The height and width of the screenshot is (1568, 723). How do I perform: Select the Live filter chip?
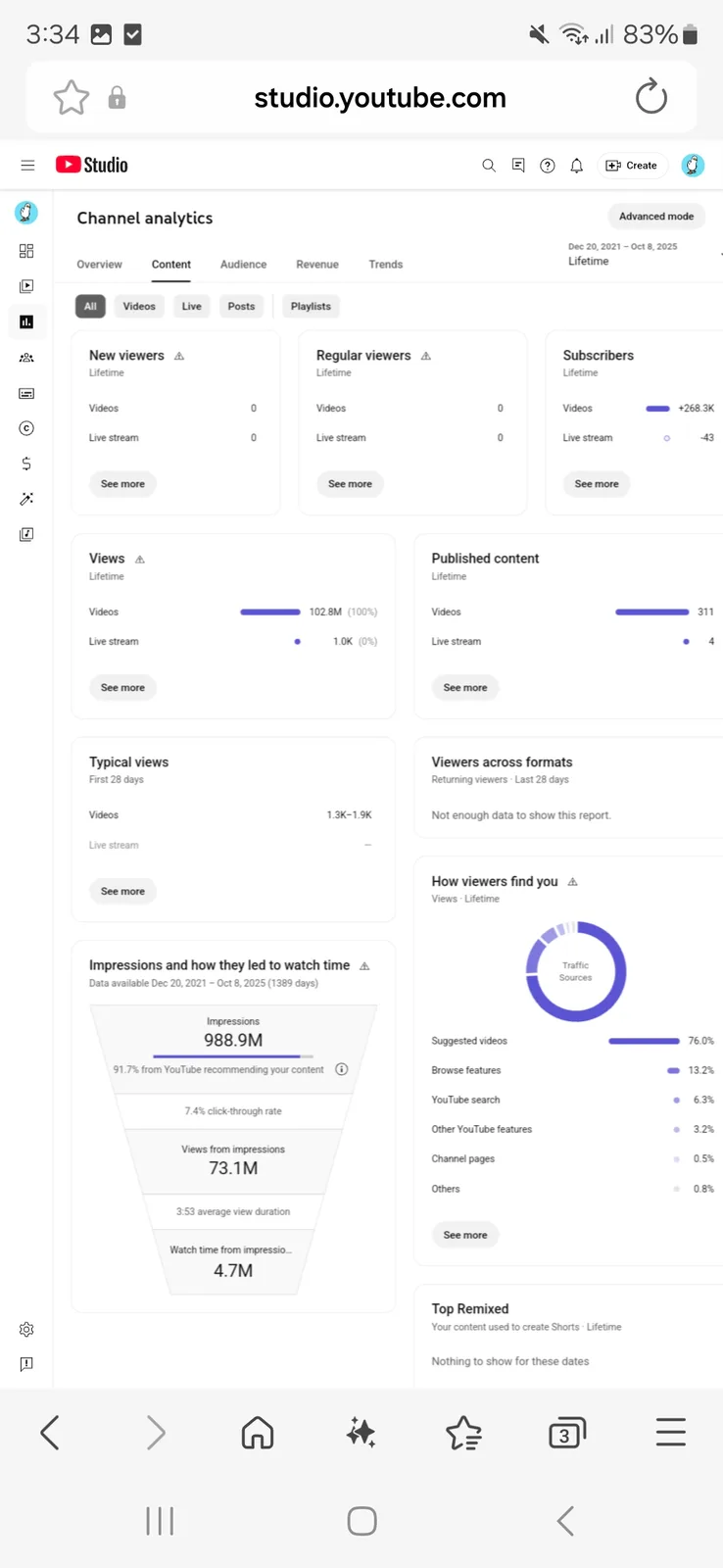point(192,307)
